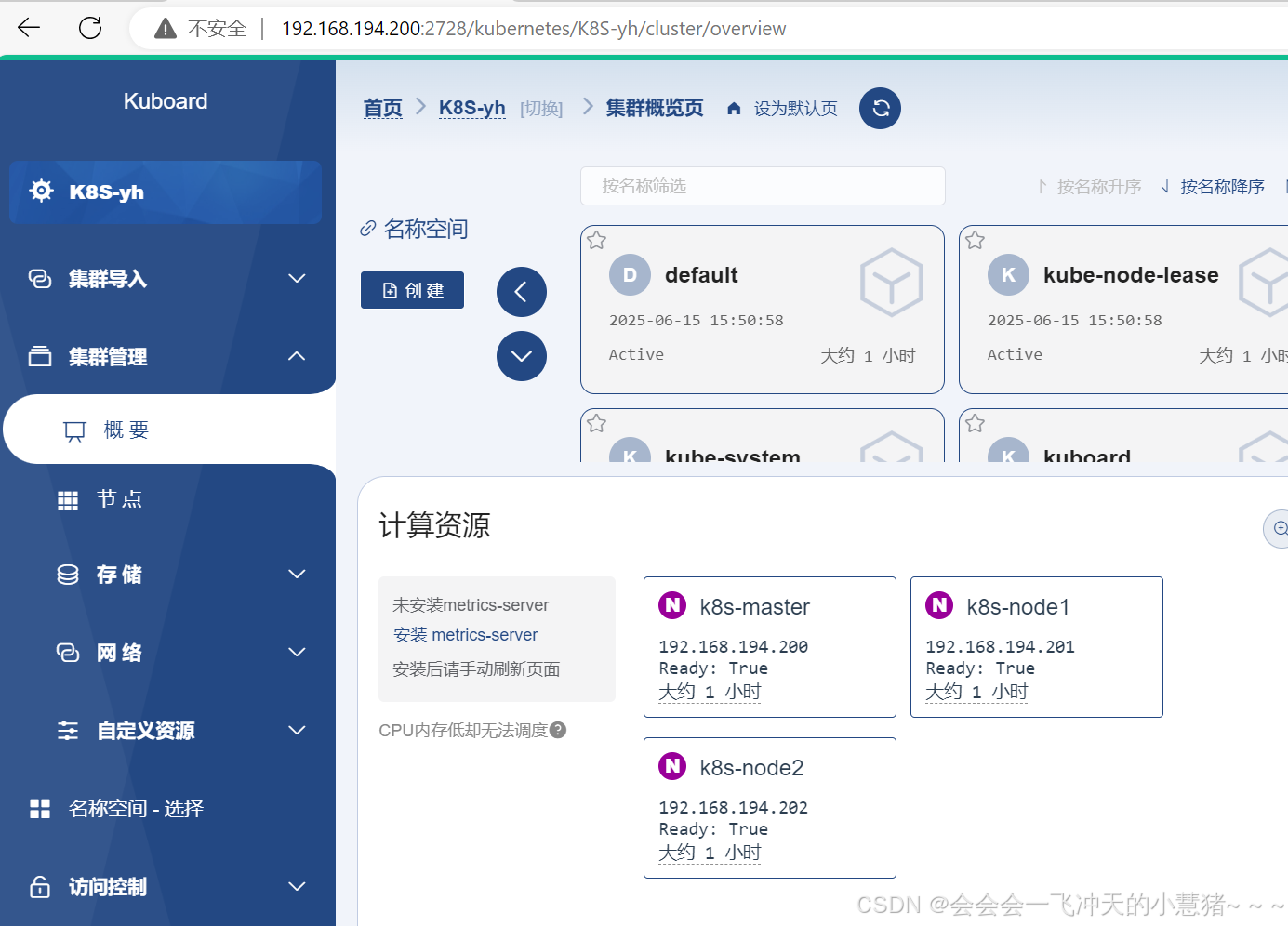Open the k8s-node1 node card
Image resolution: width=1288 pixels, height=926 pixels.
pyautogui.click(x=1037, y=647)
